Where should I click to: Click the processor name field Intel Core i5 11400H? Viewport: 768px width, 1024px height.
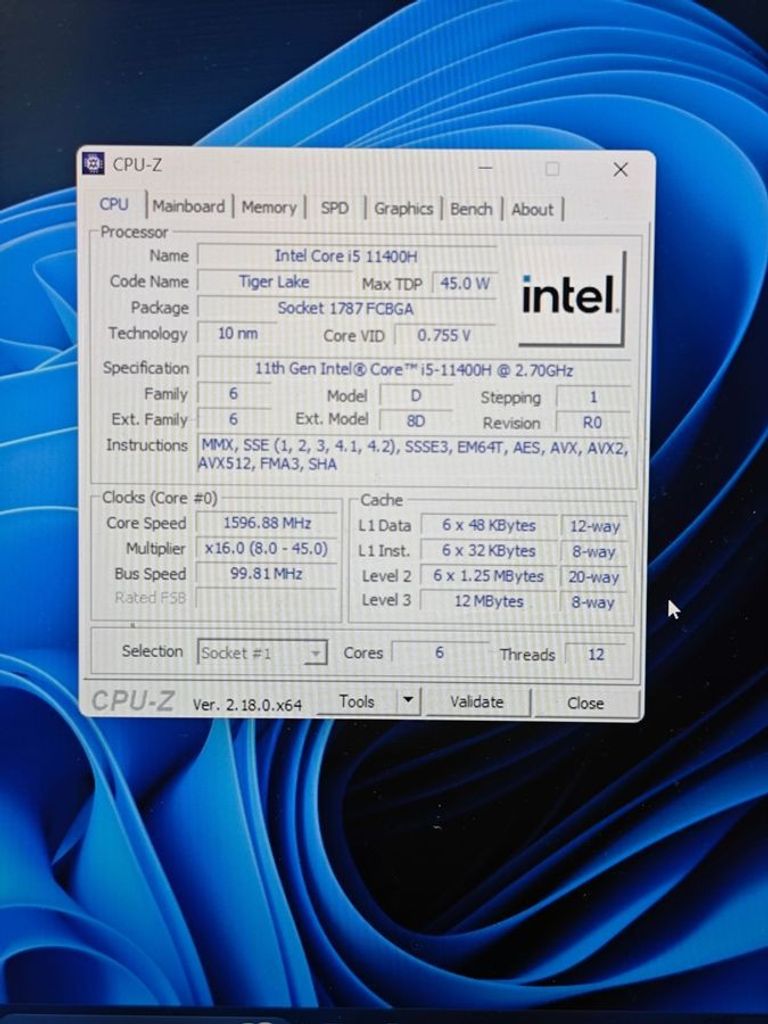346,255
